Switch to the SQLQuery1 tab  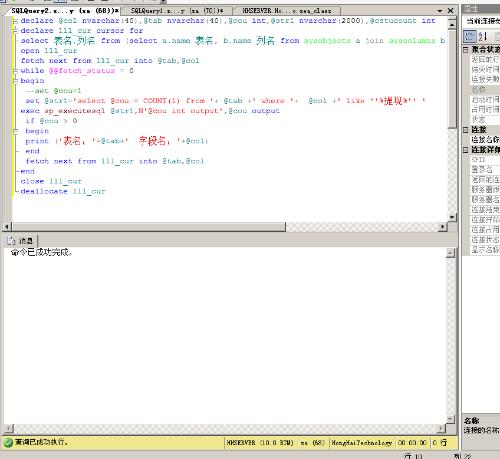[x=177, y=11]
